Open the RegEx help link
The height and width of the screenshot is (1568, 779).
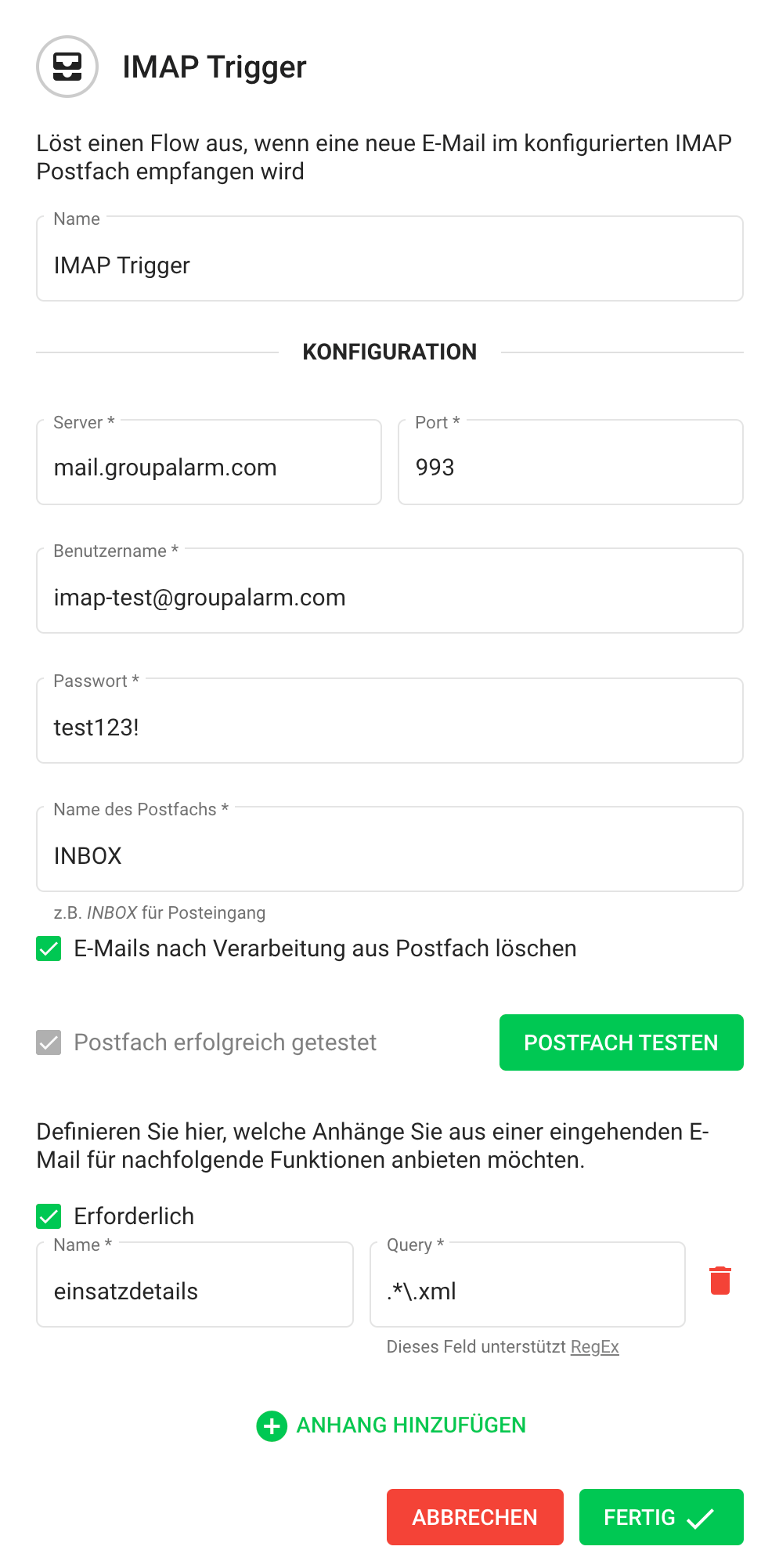[594, 1346]
